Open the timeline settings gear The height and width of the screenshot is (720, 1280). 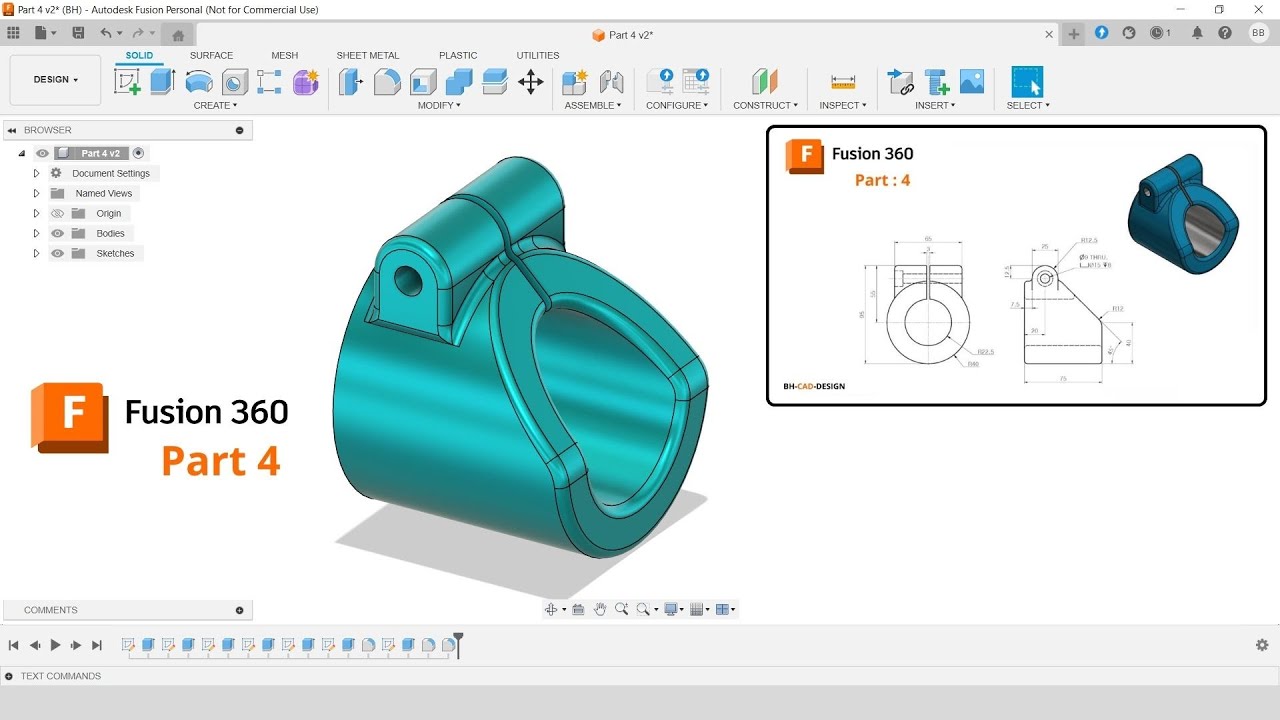click(x=1262, y=645)
